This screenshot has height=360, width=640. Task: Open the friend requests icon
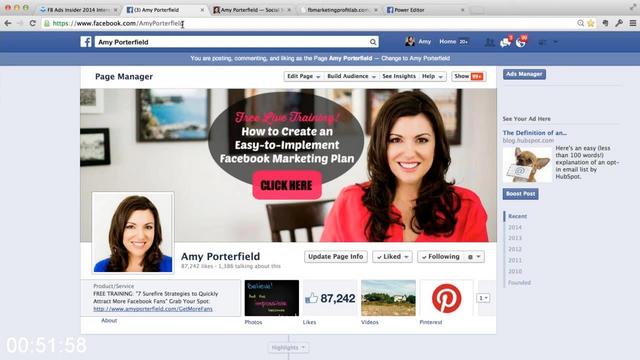pyautogui.click(x=489, y=42)
